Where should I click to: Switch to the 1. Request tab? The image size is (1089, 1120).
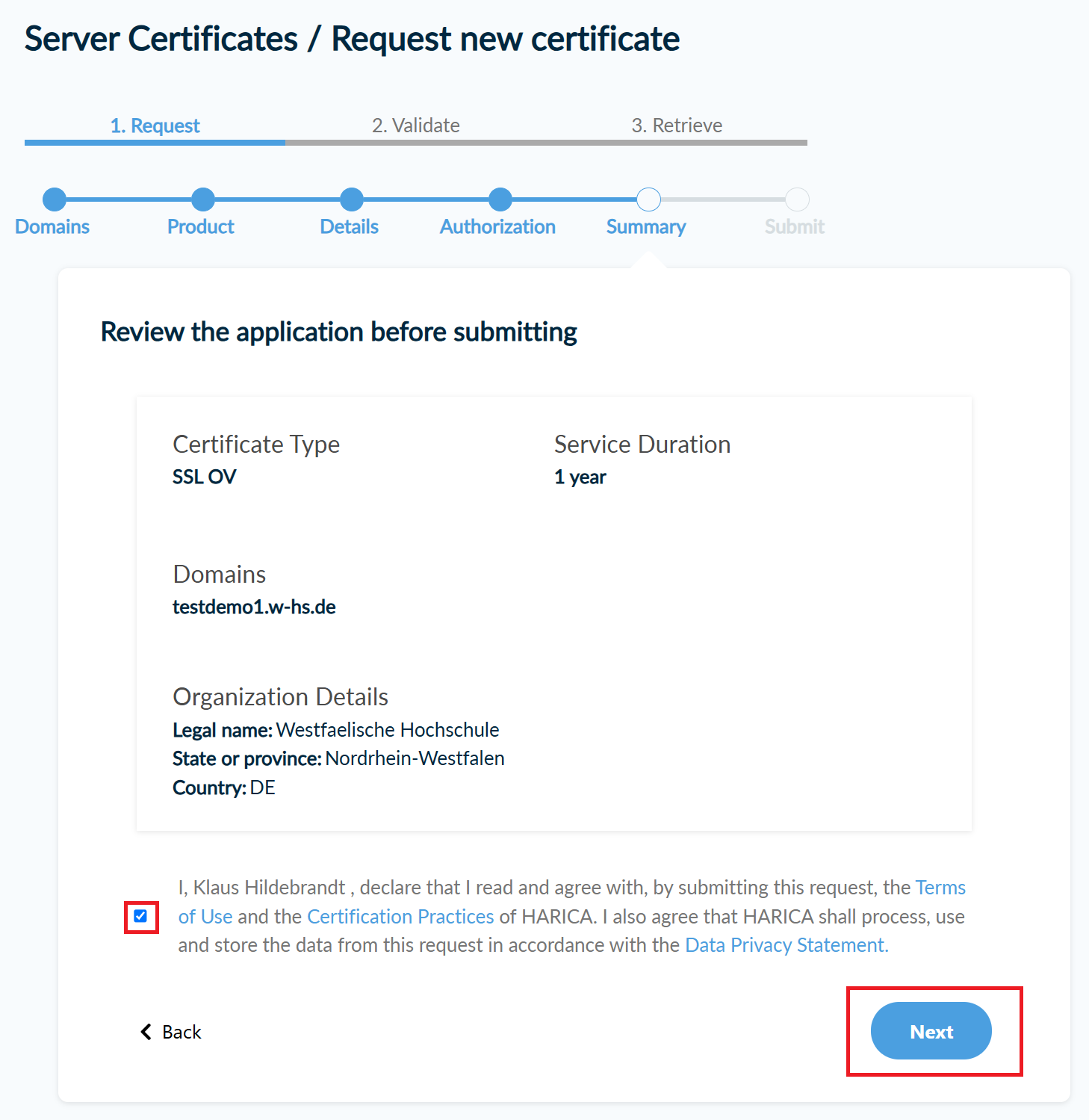coord(155,126)
